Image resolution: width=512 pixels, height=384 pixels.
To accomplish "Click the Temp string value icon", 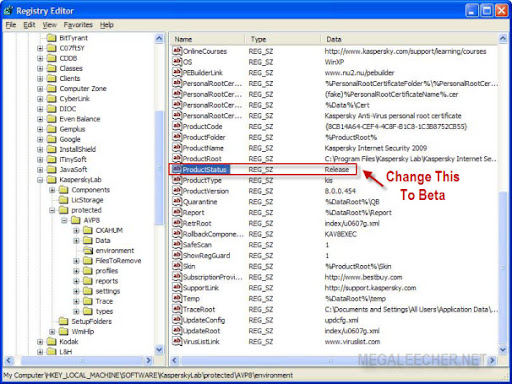I will [177, 298].
